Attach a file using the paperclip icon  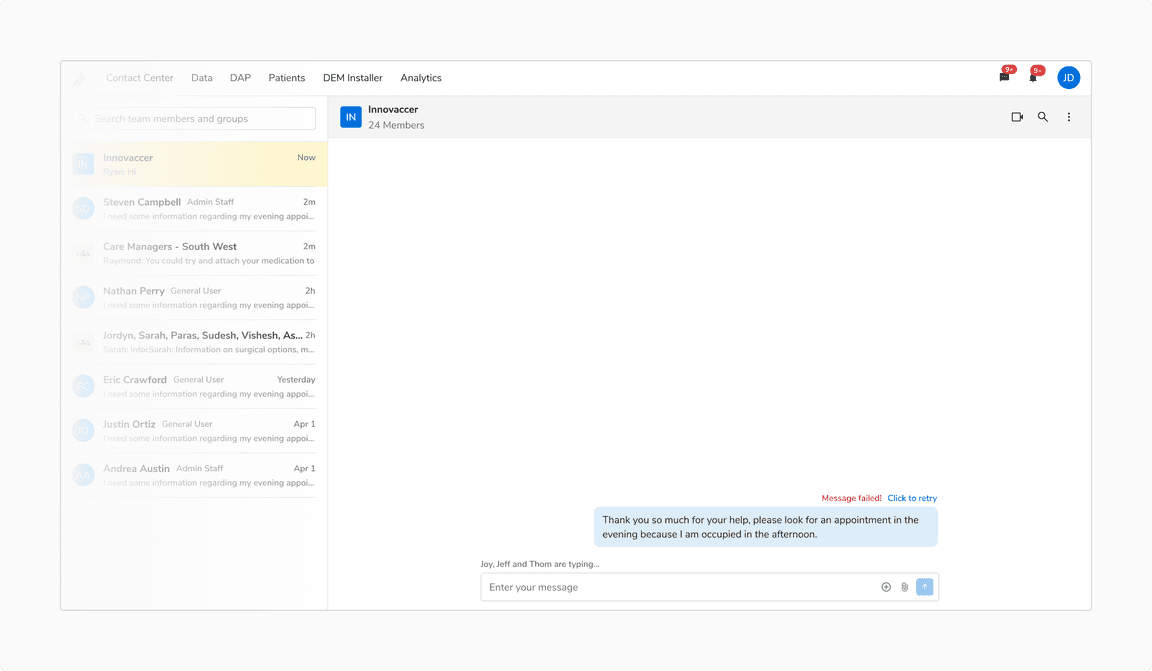tap(904, 587)
